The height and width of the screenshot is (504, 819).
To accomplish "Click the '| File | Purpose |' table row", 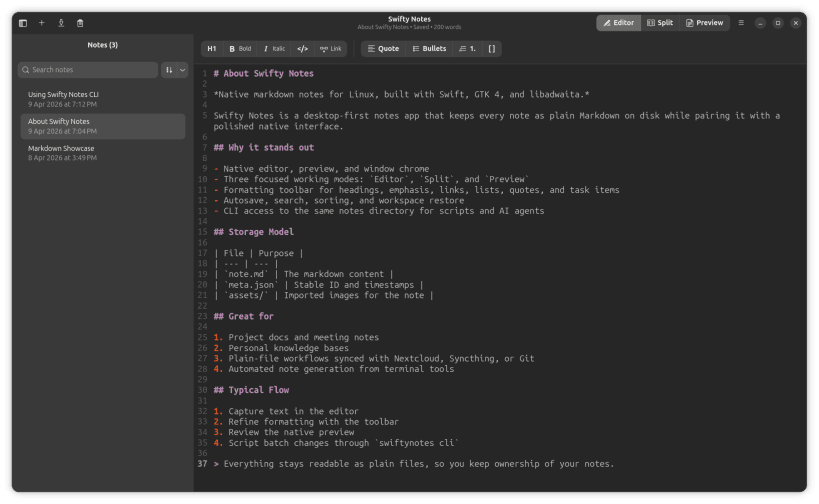I will (258, 253).
